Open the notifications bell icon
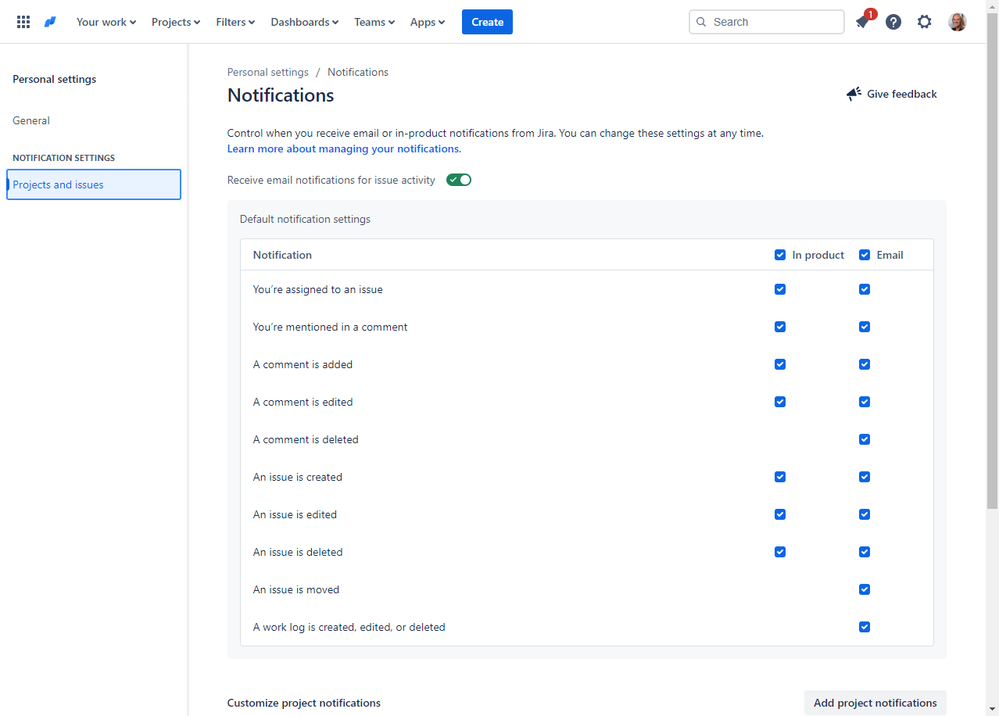The height and width of the screenshot is (716, 999). click(862, 22)
